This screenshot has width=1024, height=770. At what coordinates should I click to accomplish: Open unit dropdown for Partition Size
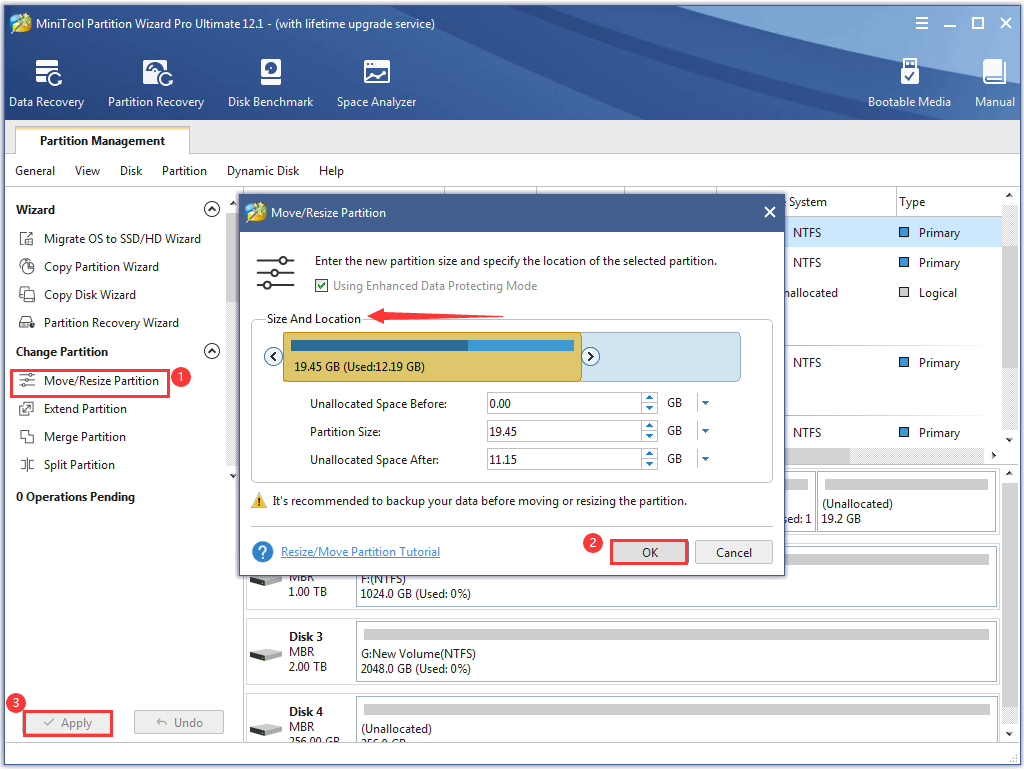point(705,432)
